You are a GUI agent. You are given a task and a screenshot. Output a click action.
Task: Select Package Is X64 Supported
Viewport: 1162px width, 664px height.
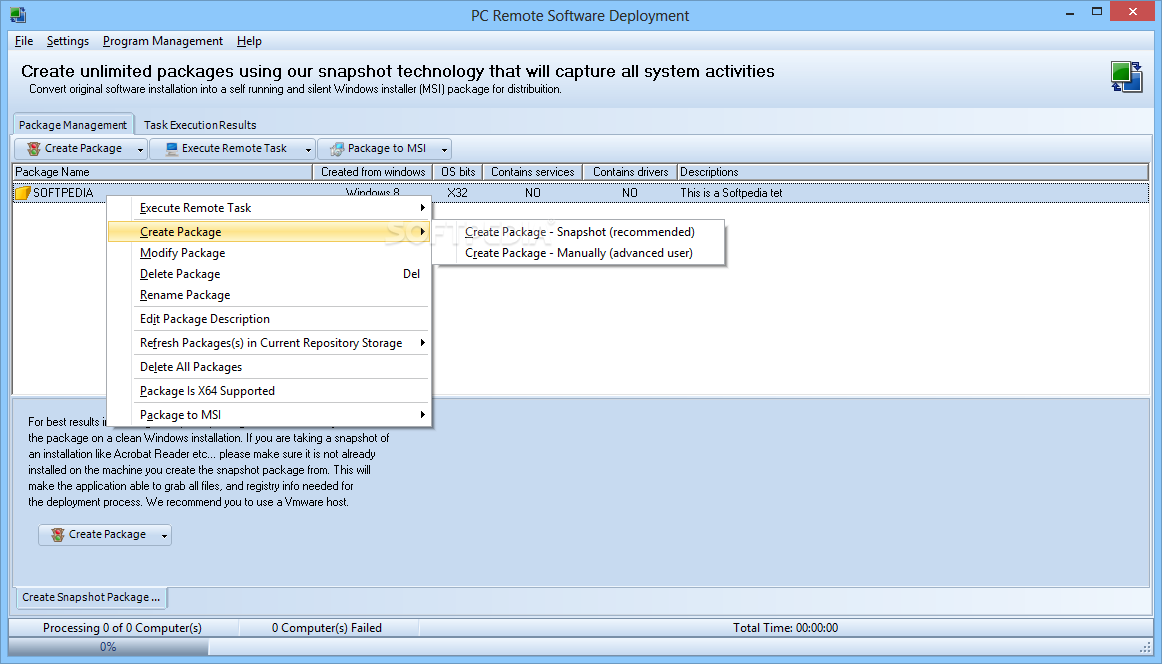click(270, 391)
